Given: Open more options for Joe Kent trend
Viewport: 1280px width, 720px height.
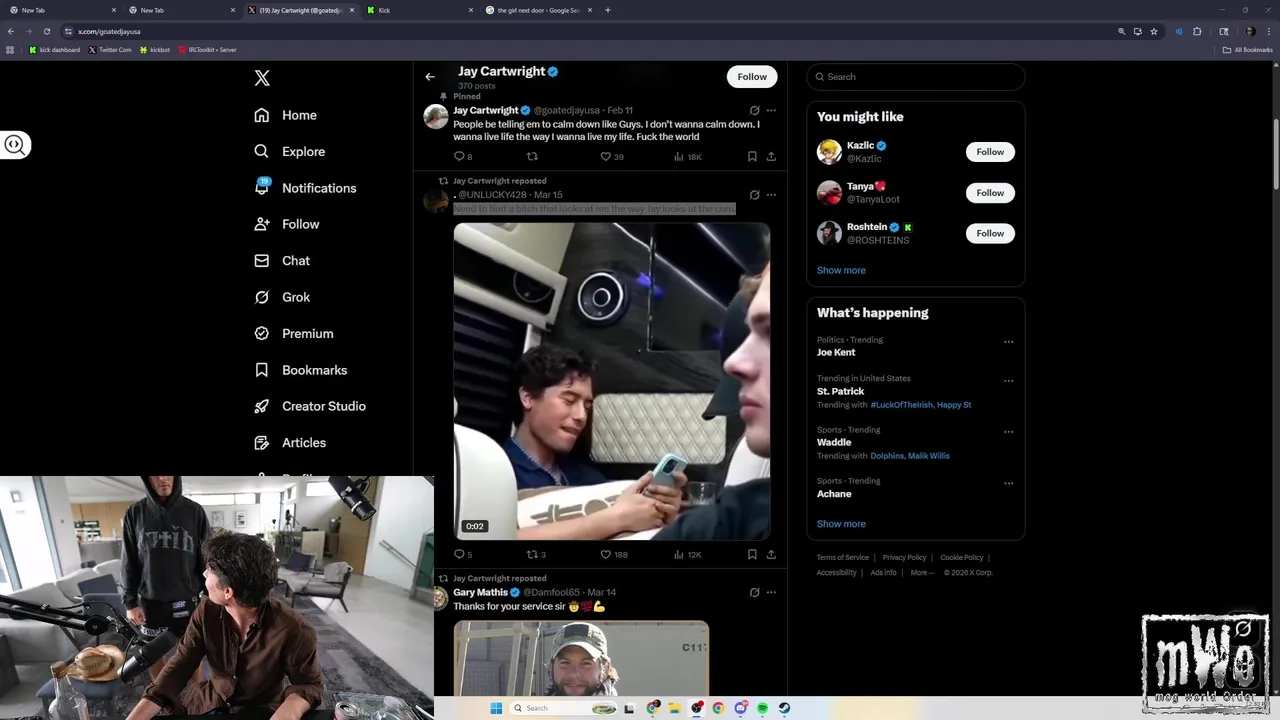Looking at the screenshot, I should [x=1008, y=342].
